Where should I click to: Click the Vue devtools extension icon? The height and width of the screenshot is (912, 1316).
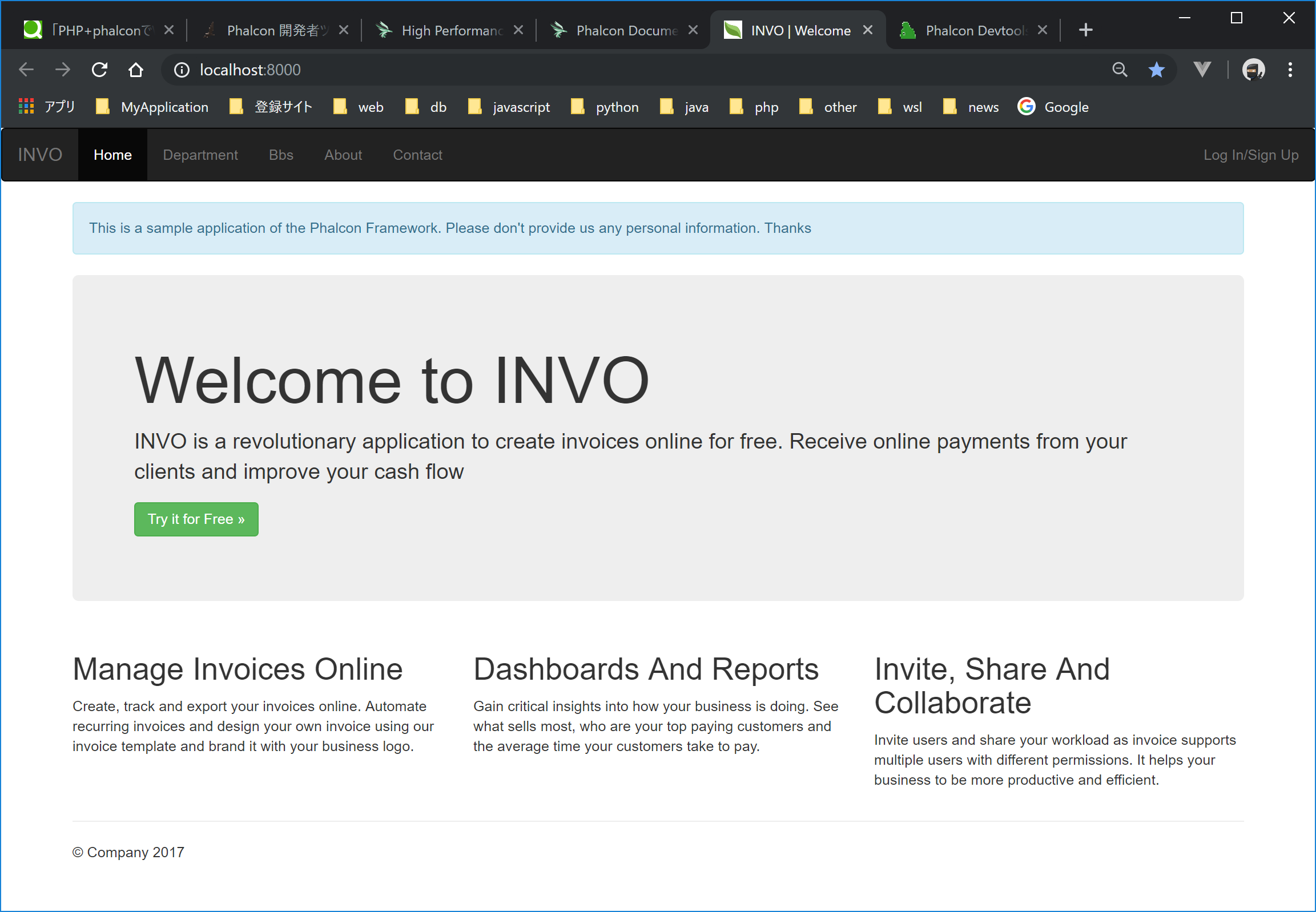(x=1202, y=70)
